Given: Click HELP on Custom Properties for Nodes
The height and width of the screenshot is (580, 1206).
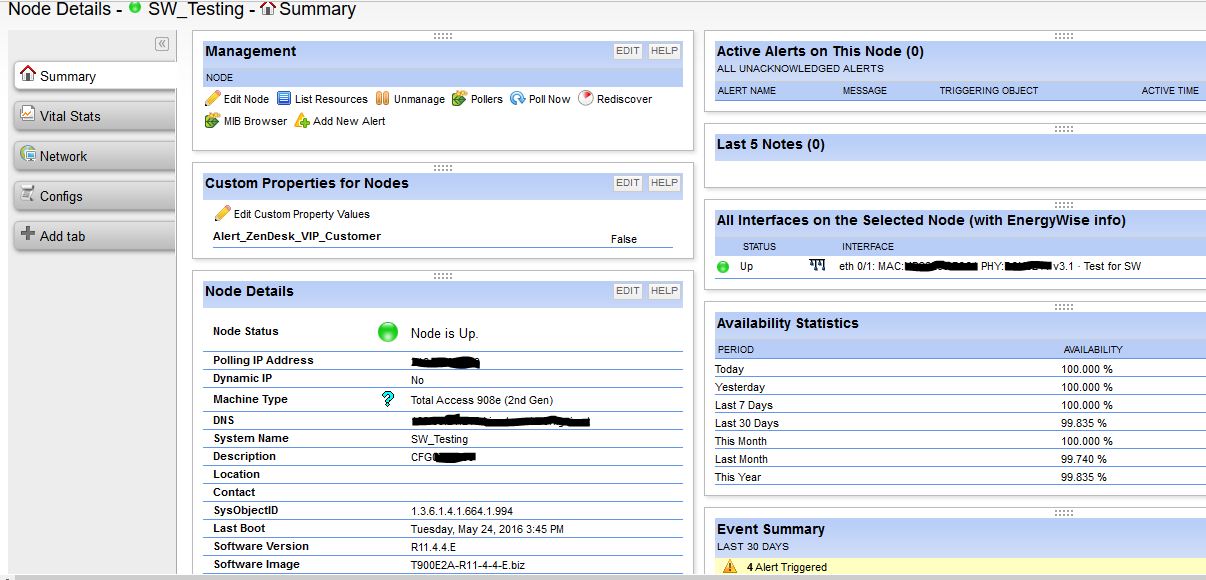Looking at the screenshot, I should [x=664, y=183].
